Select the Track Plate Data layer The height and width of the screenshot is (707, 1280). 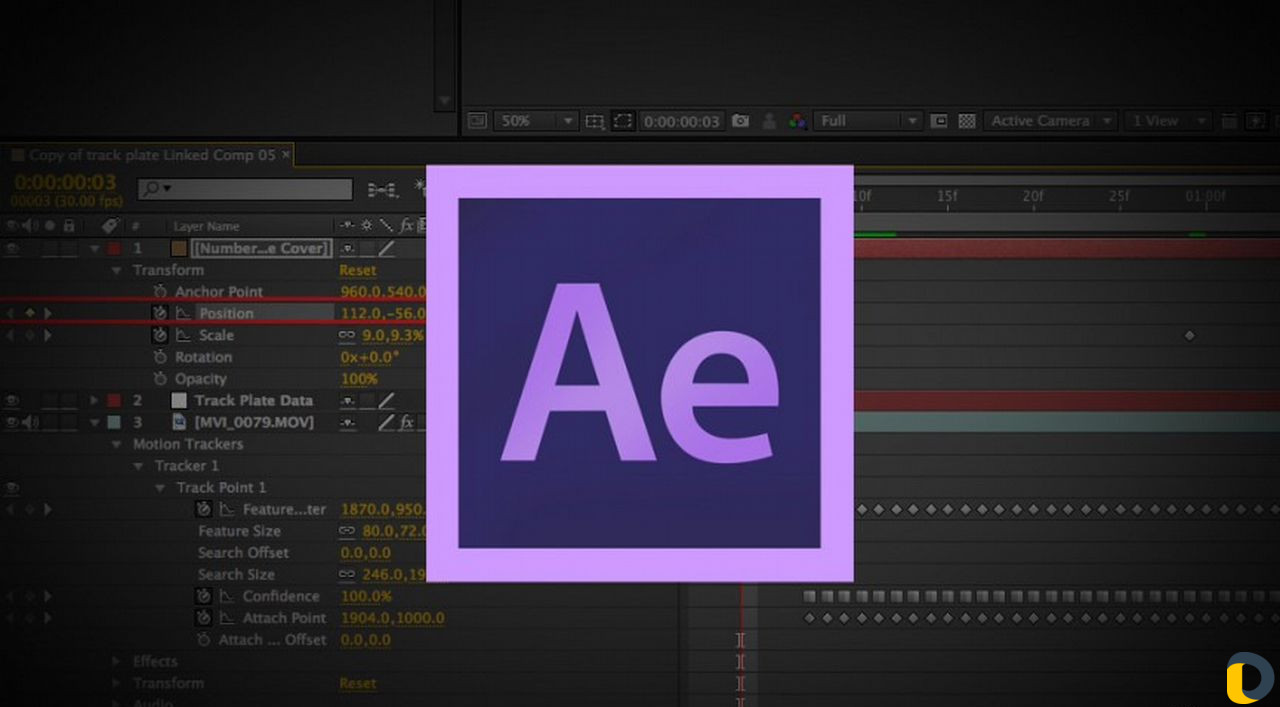coord(254,401)
